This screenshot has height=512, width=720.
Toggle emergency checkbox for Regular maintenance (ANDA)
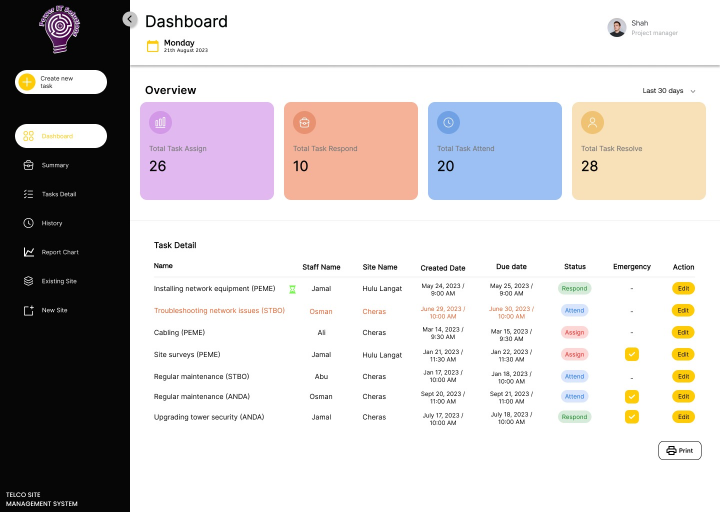(x=632, y=397)
